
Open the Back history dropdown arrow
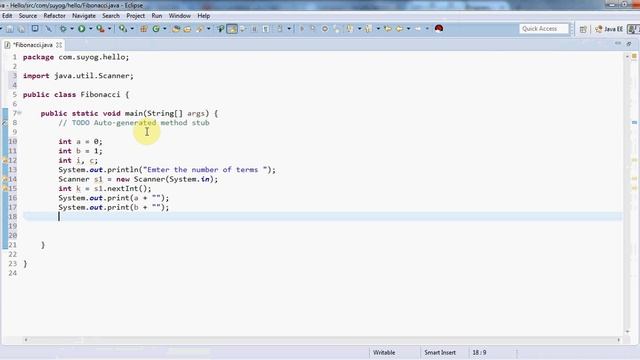(x=408, y=29)
